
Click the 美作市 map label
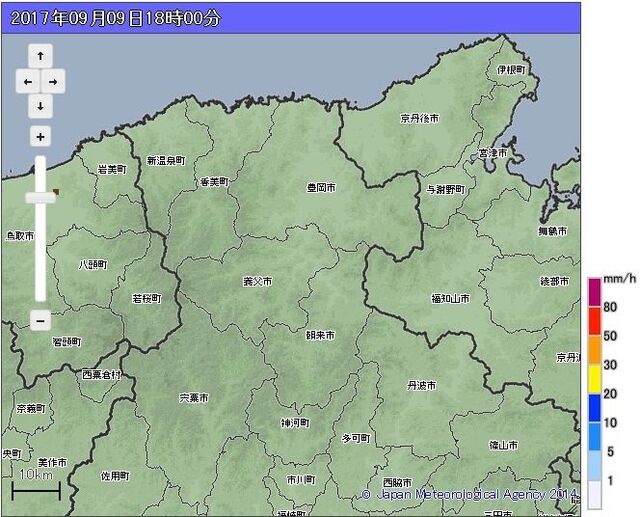pos(52,462)
